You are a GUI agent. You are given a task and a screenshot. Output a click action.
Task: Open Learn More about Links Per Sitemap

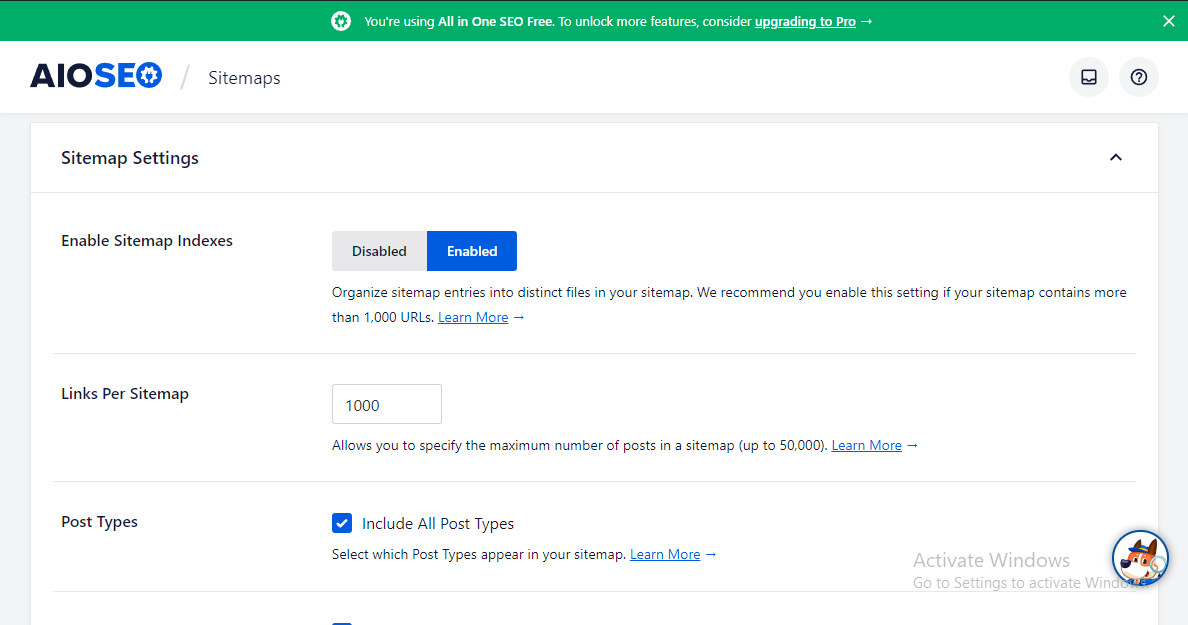866,445
